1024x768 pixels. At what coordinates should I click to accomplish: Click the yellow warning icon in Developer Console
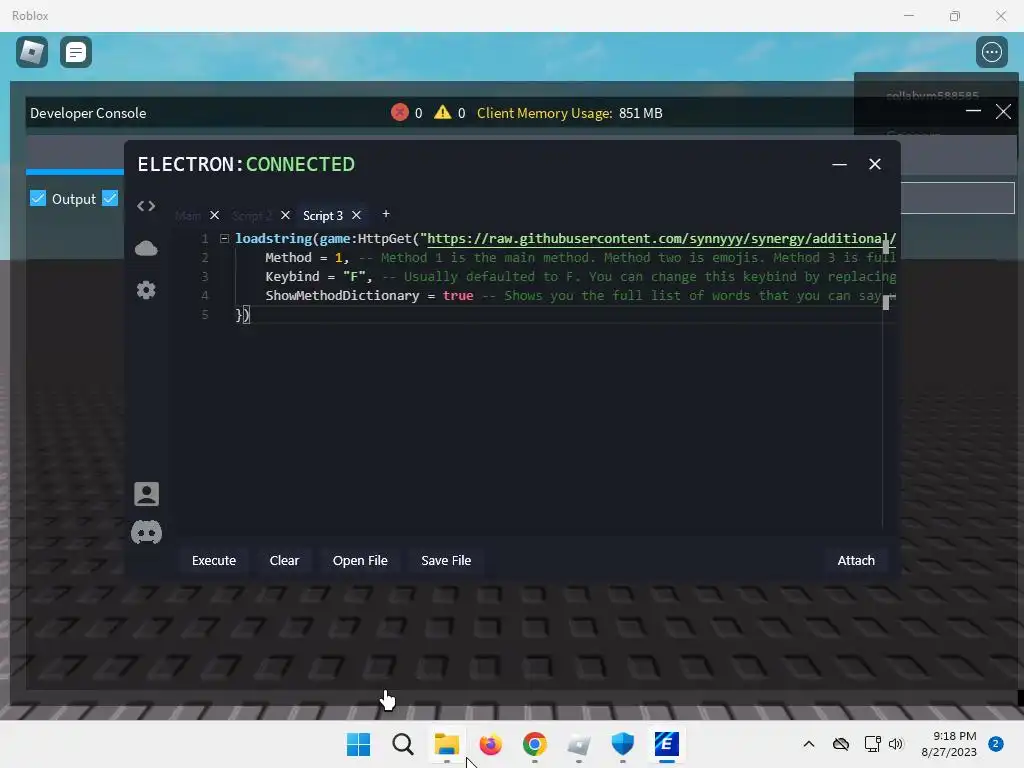[x=442, y=112]
